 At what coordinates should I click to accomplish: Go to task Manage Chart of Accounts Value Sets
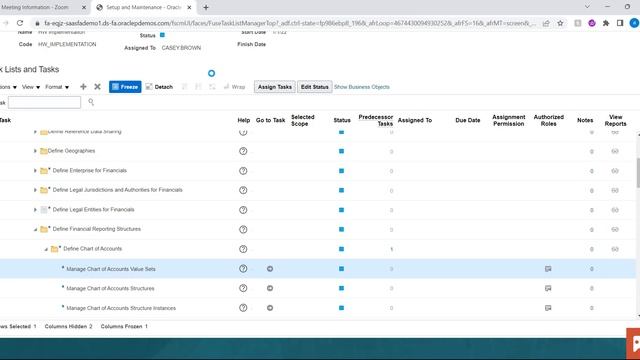(270, 269)
